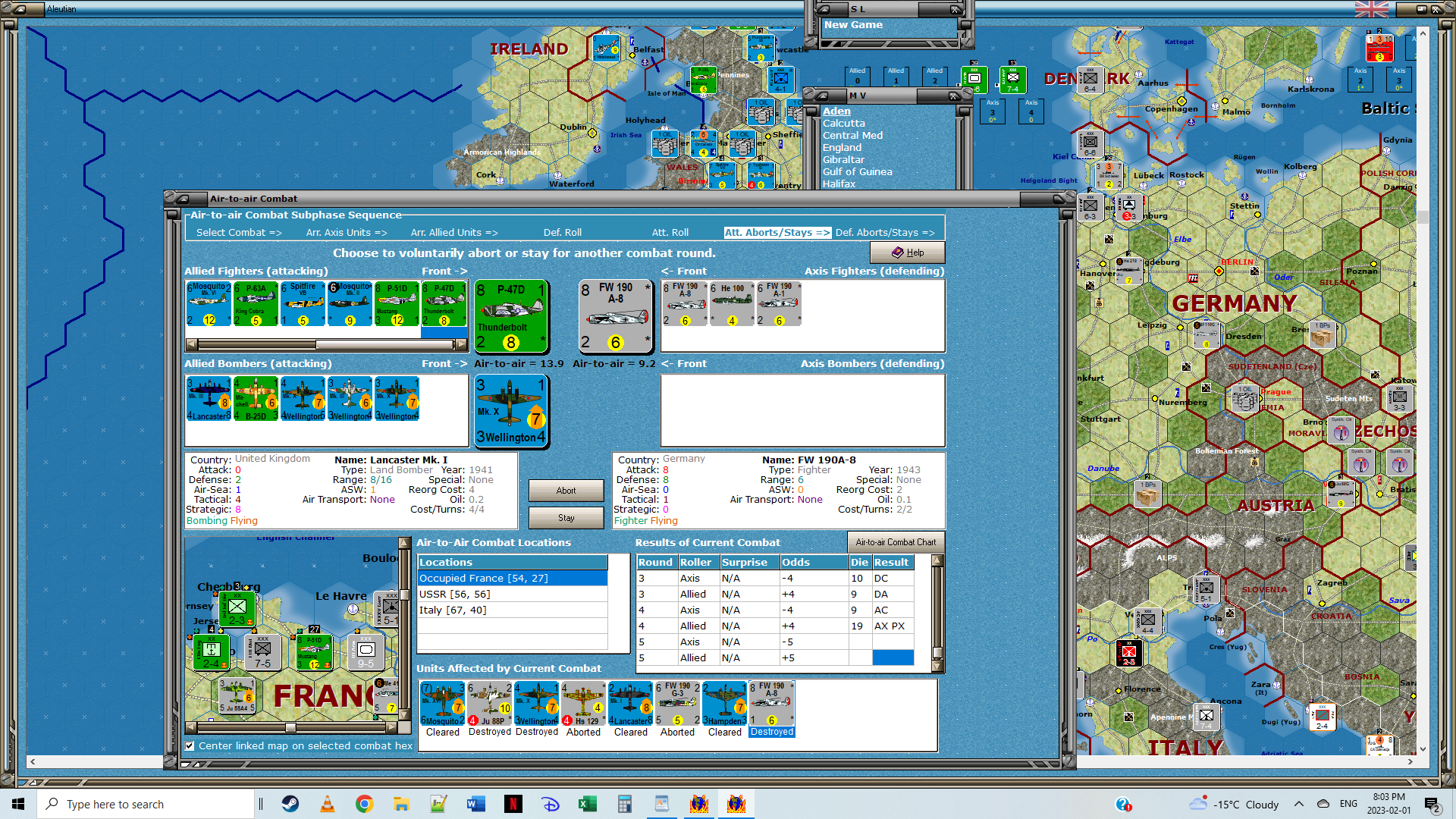Click the Def. Roll subphase step
The image size is (1456, 819).
coord(563,233)
